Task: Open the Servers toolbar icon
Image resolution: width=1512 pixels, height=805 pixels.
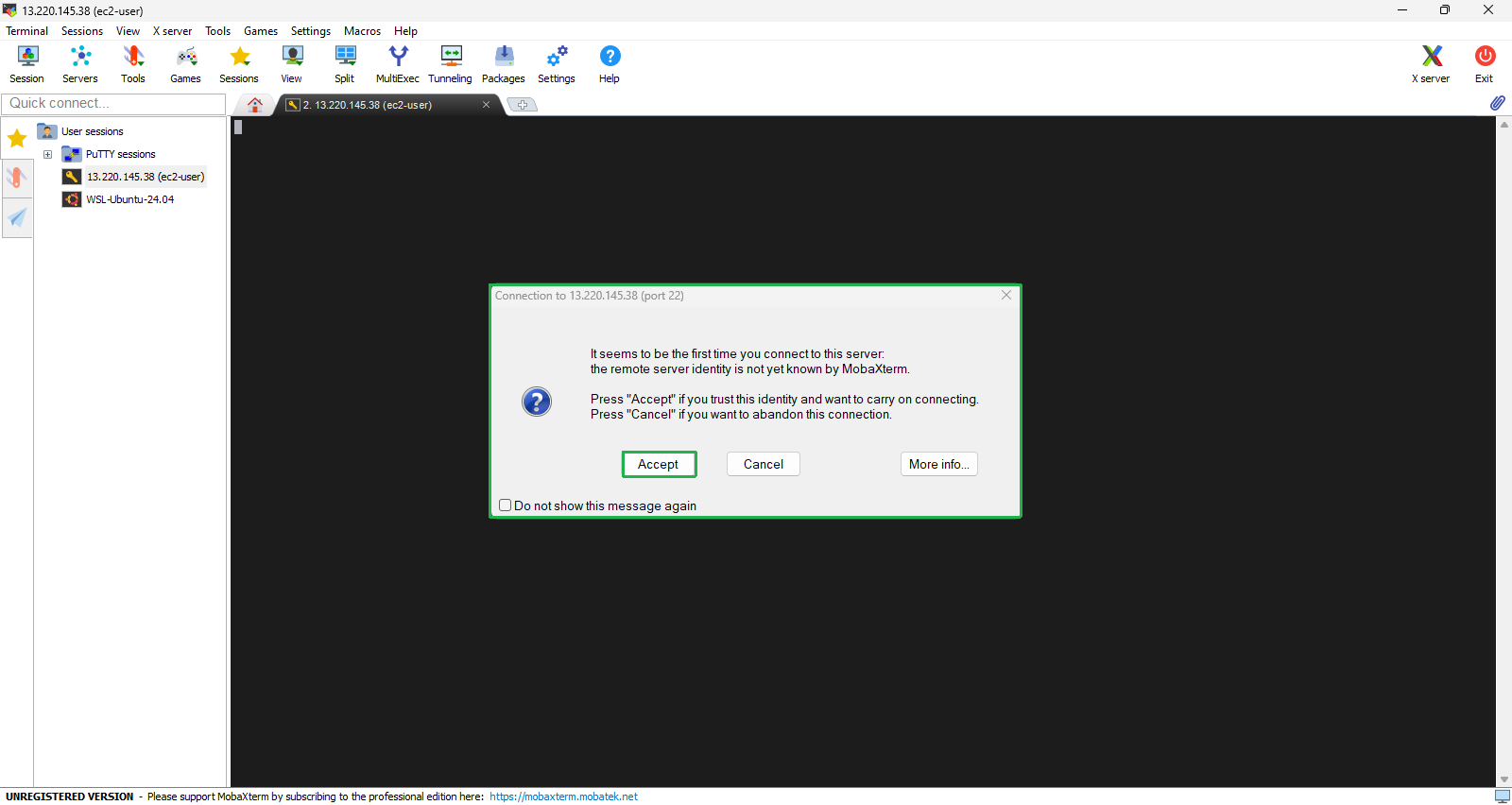Action: point(80,64)
